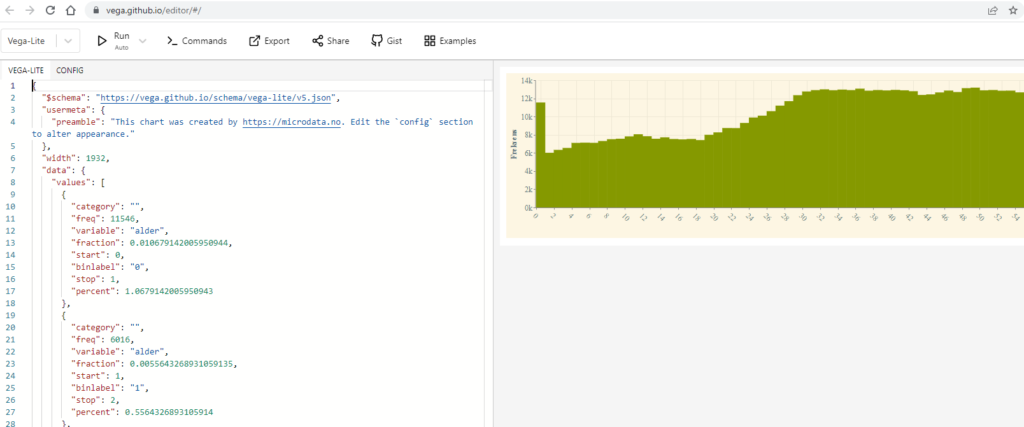Screen dimensions: 1024x427
Task: Click the first tall bar in chart
Action: click(540, 155)
